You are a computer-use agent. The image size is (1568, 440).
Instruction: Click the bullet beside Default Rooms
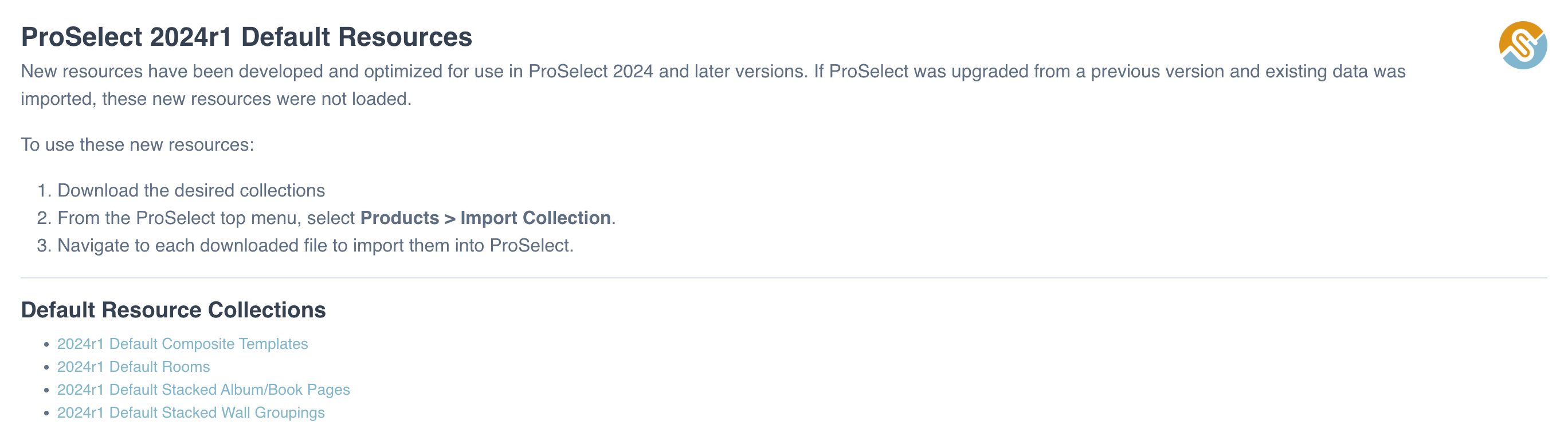(x=46, y=368)
